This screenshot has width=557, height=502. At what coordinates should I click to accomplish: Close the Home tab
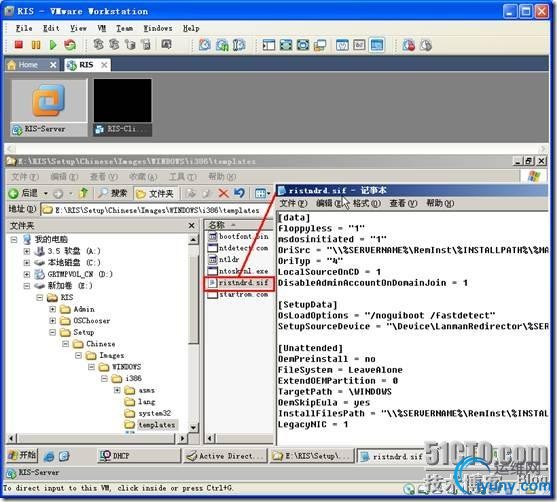point(53,65)
